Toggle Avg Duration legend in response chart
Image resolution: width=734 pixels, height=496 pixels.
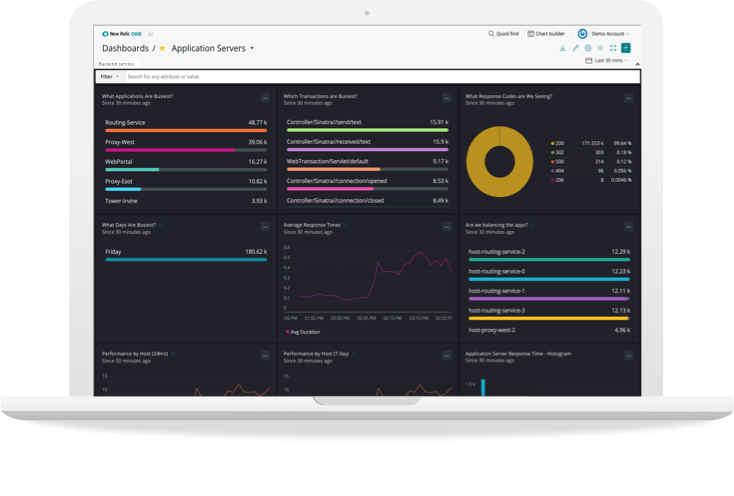pyautogui.click(x=304, y=330)
